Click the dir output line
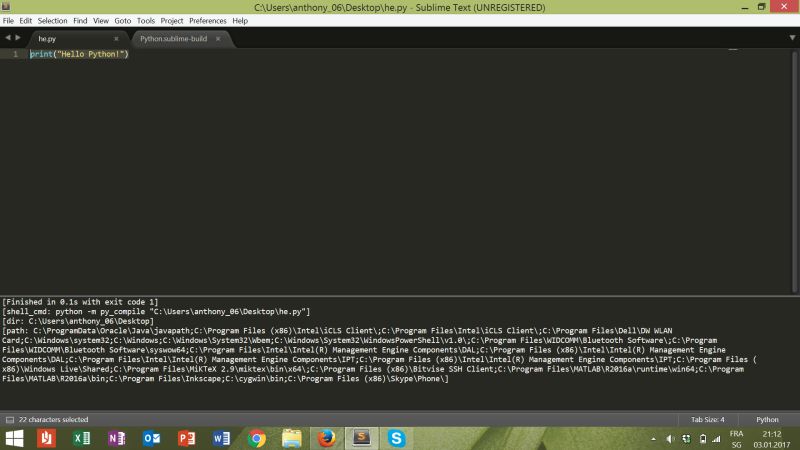Image resolution: width=800 pixels, height=450 pixels. 78,321
